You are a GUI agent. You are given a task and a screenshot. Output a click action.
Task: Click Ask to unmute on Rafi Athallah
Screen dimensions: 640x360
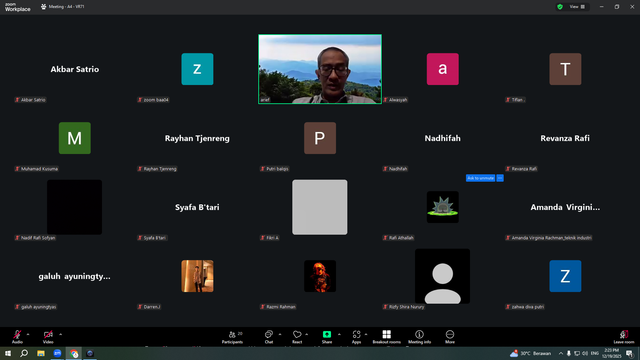click(480, 178)
